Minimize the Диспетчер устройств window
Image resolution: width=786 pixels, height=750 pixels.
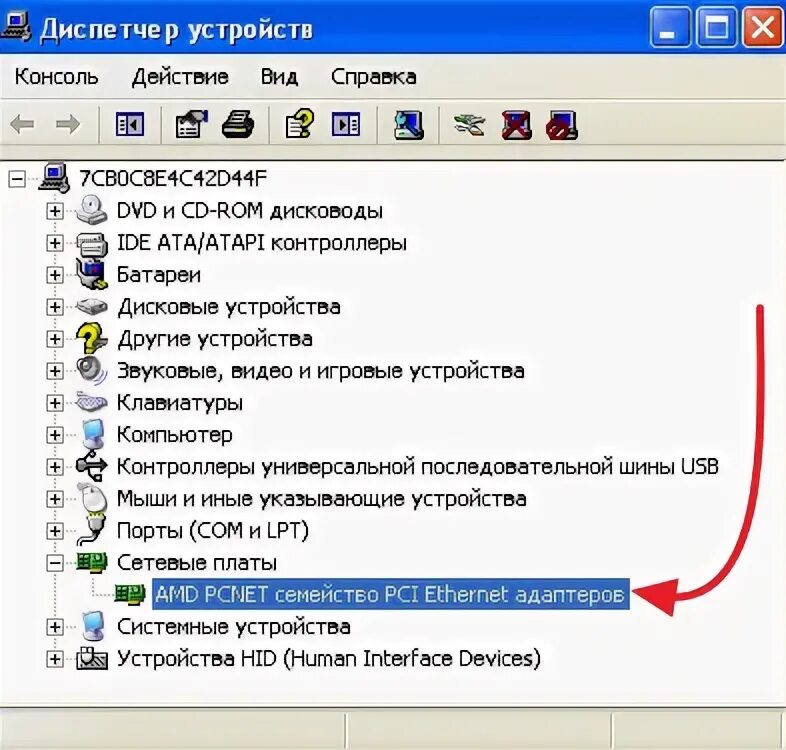(x=670, y=29)
